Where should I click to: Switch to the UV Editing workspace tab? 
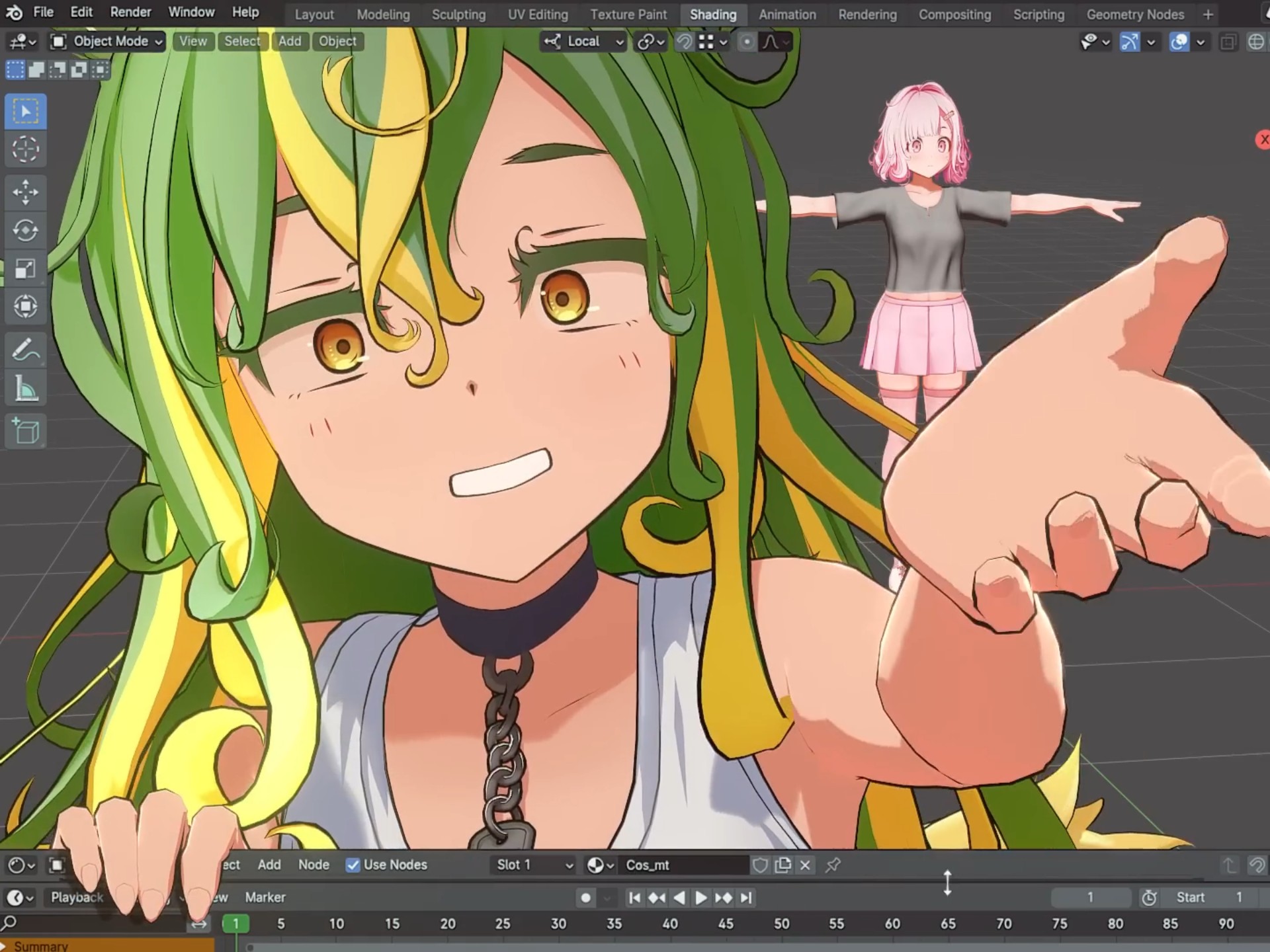(538, 15)
